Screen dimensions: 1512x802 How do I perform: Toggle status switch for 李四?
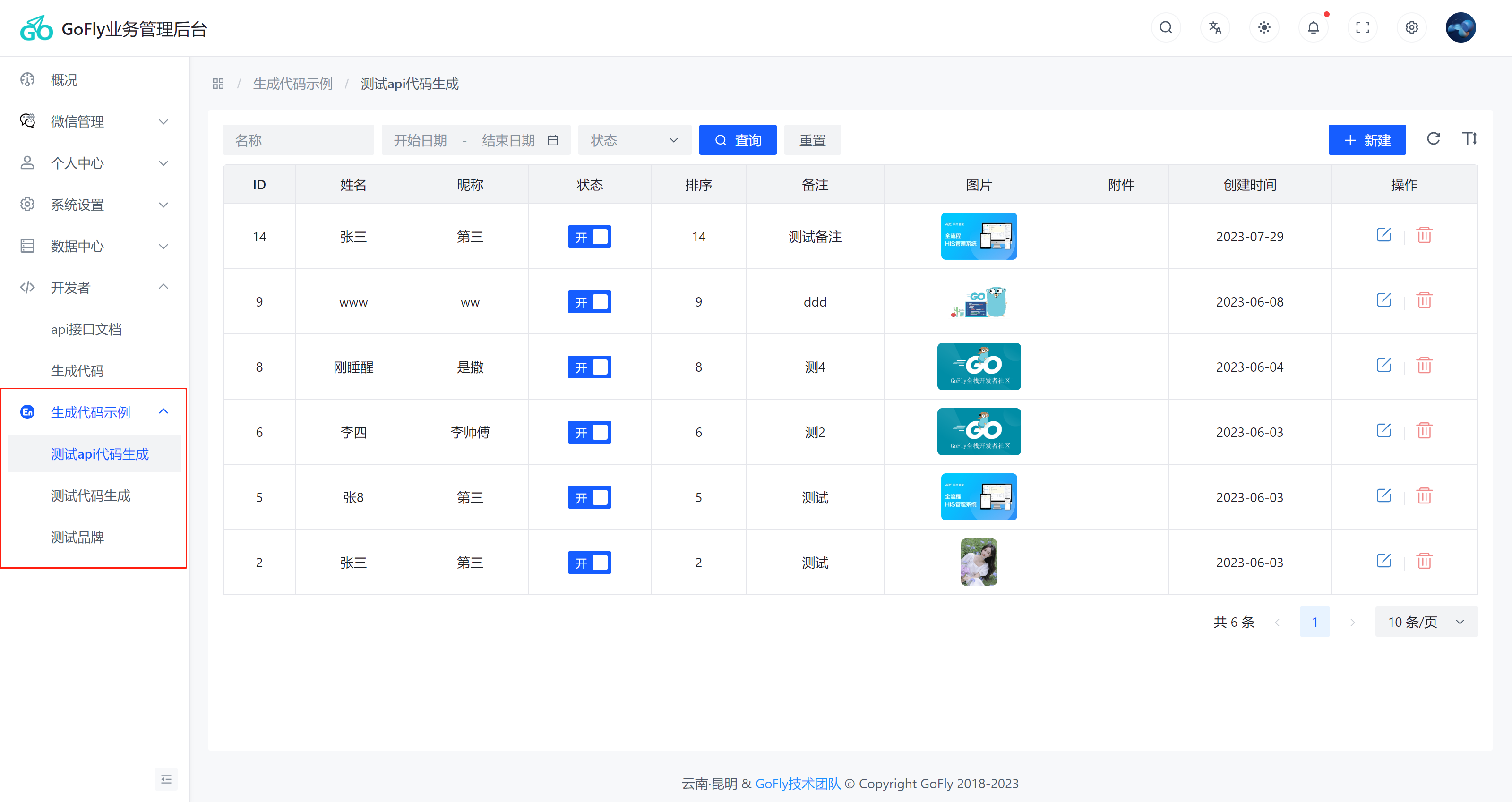pos(589,432)
